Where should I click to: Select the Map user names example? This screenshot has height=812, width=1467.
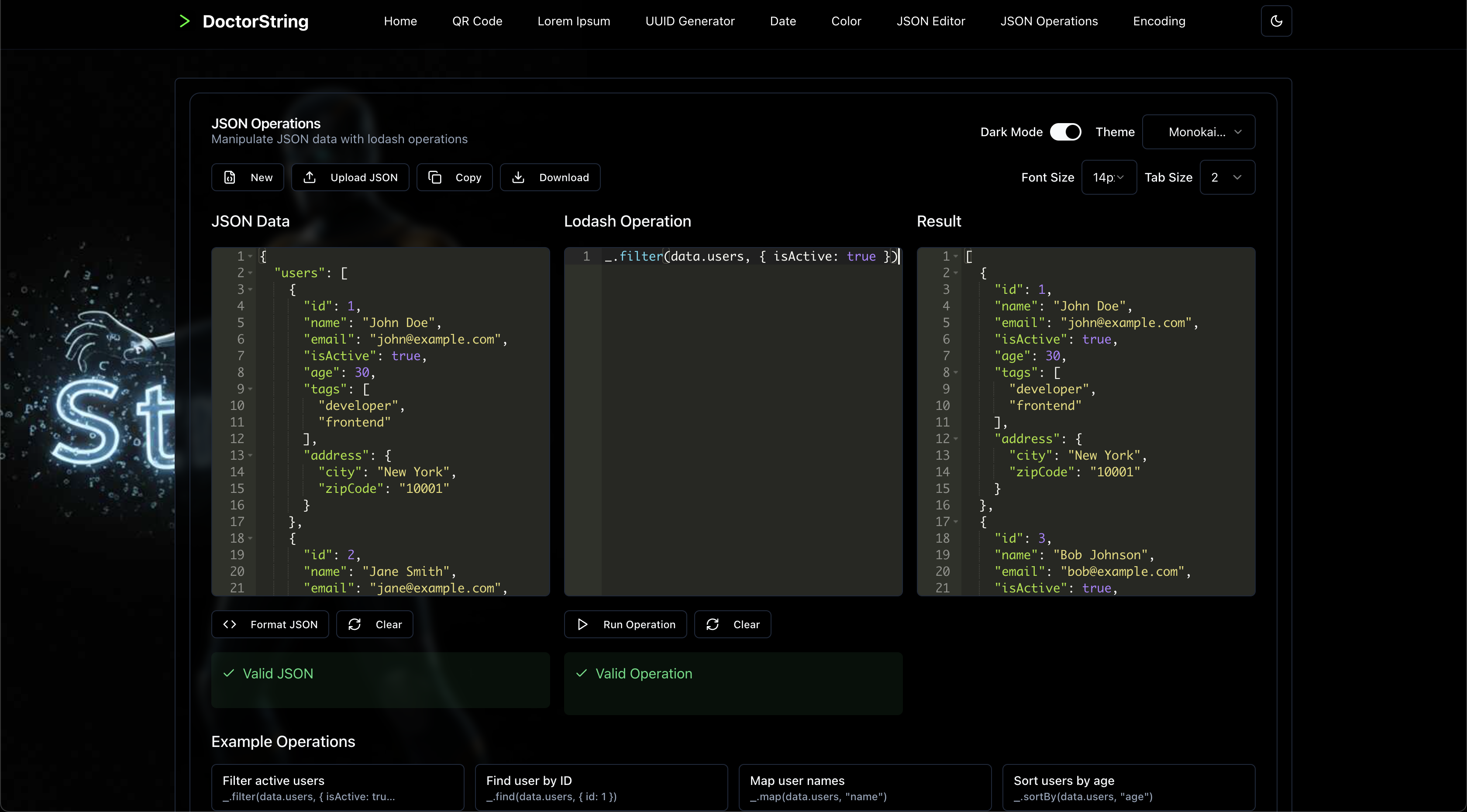[865, 788]
